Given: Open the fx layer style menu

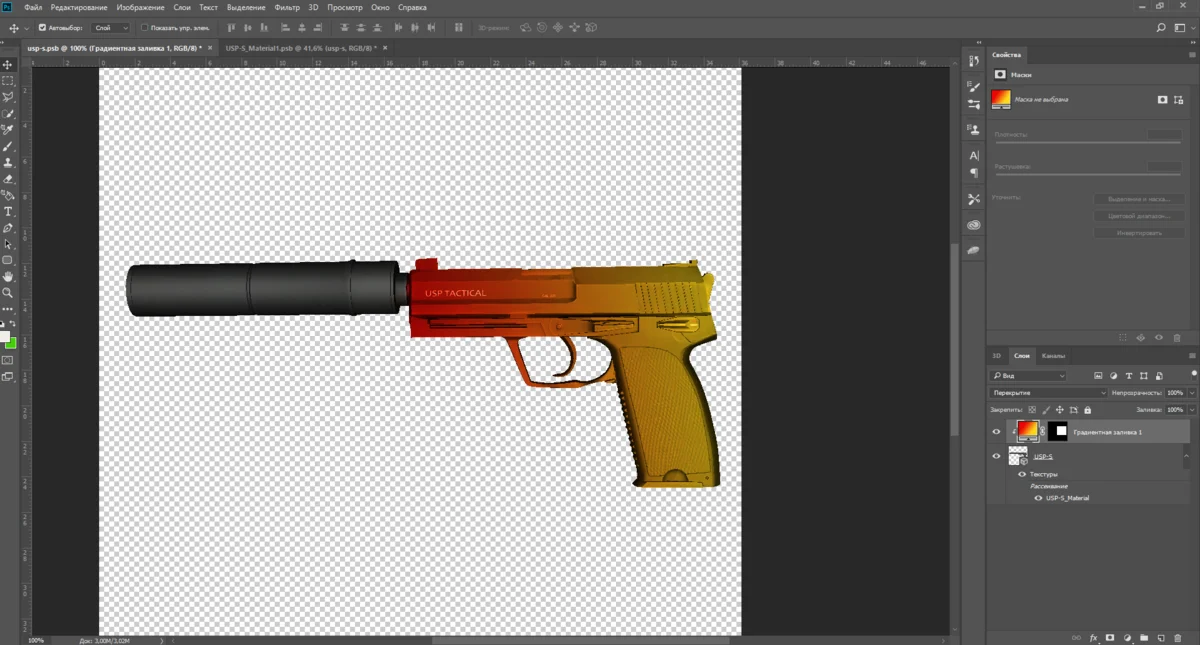Looking at the screenshot, I should (1093, 637).
